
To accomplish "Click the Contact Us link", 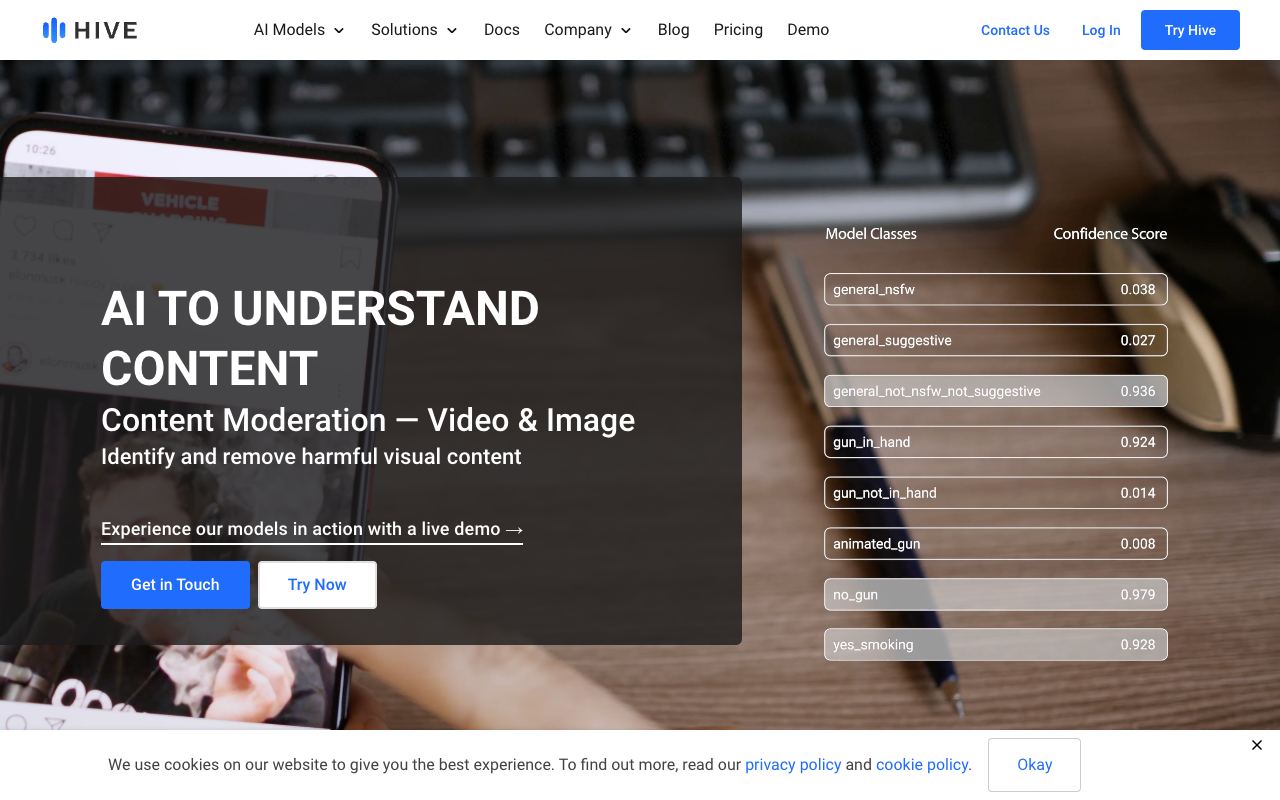I will coord(1015,30).
